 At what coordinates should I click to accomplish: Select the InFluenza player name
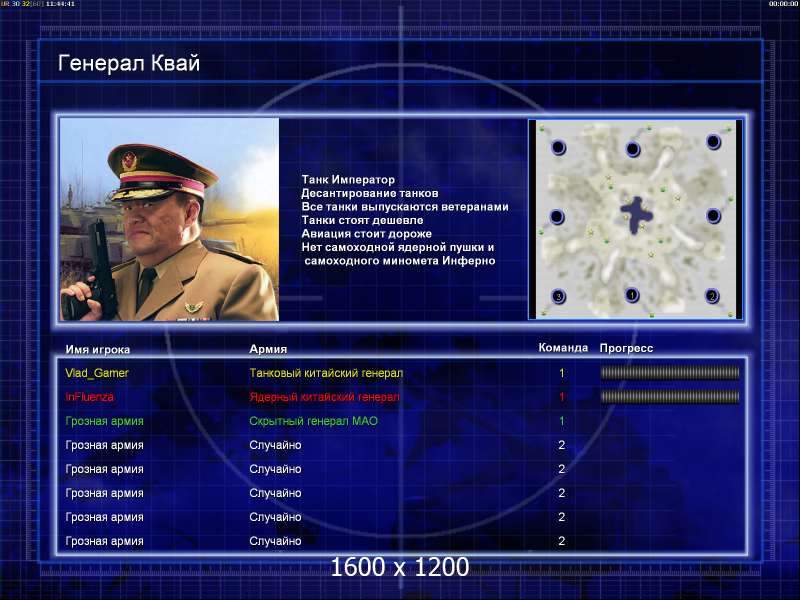tap(91, 397)
